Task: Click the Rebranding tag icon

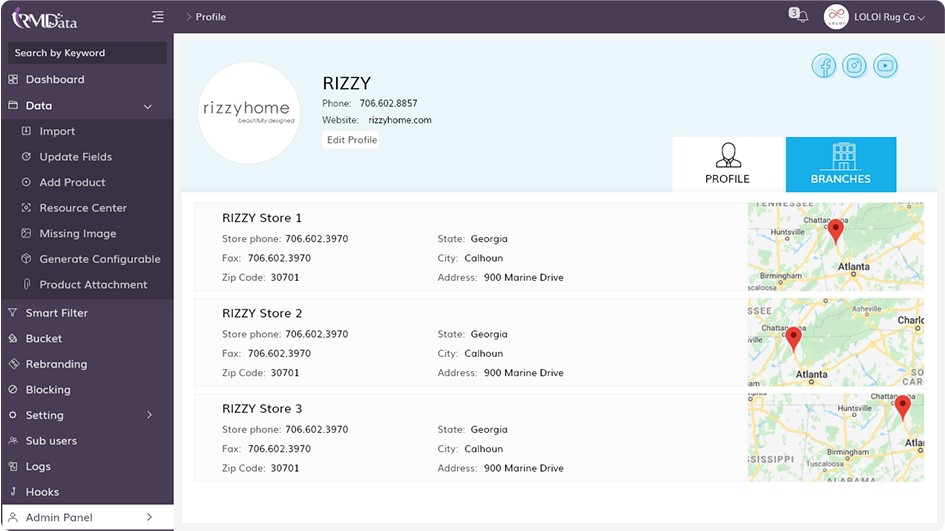Action: pos(14,364)
